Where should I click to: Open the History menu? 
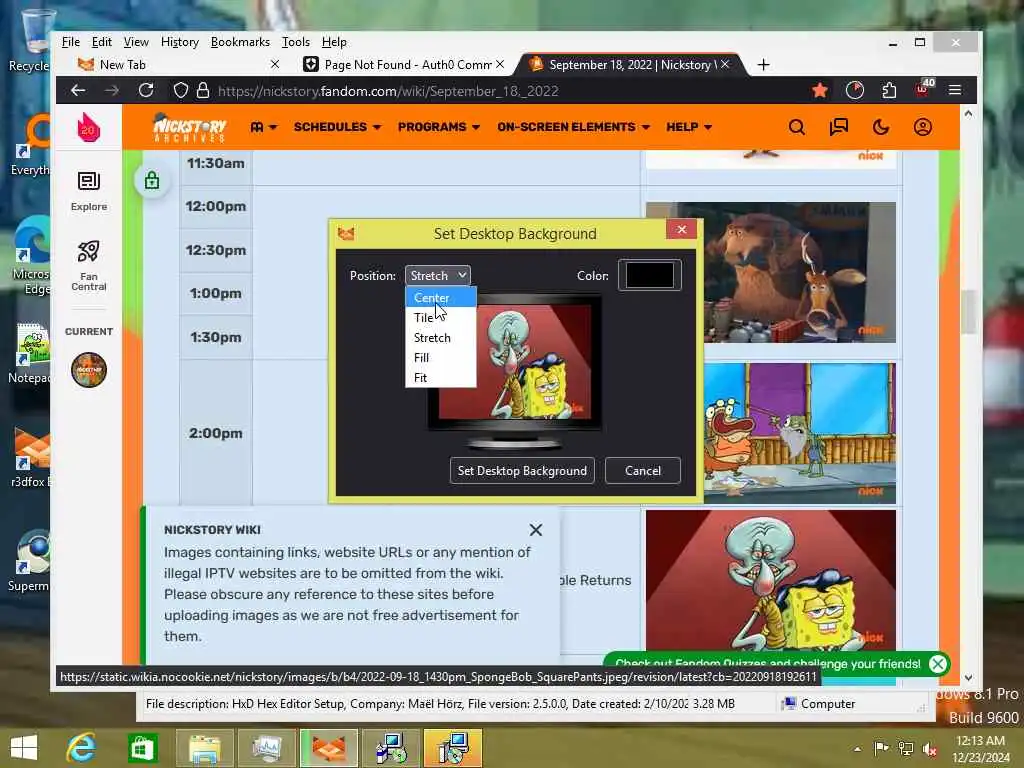[180, 42]
